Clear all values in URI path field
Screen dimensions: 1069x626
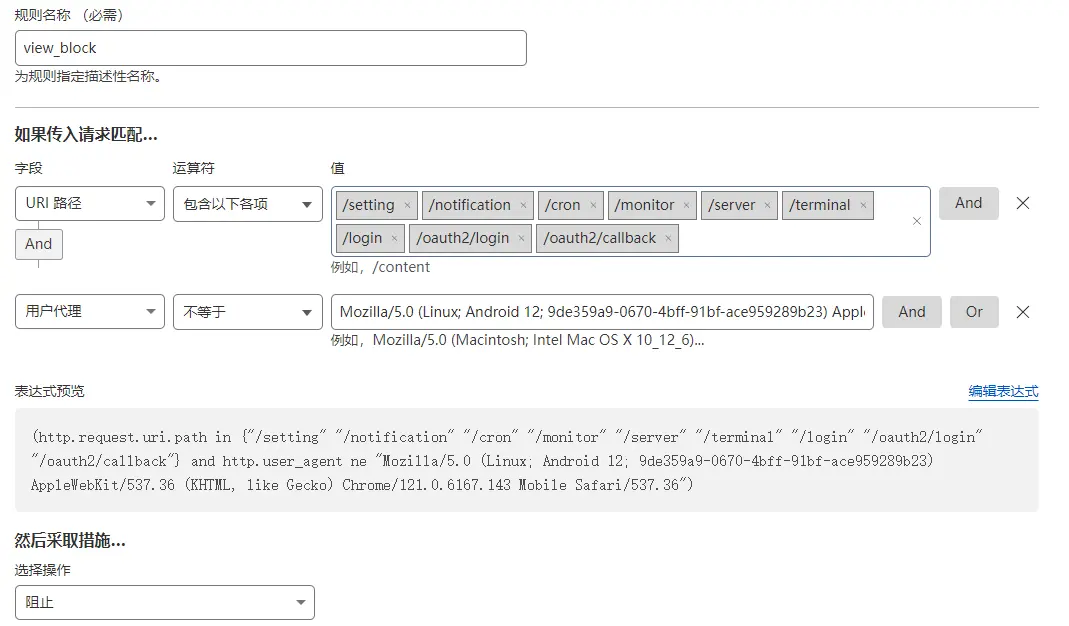click(916, 221)
